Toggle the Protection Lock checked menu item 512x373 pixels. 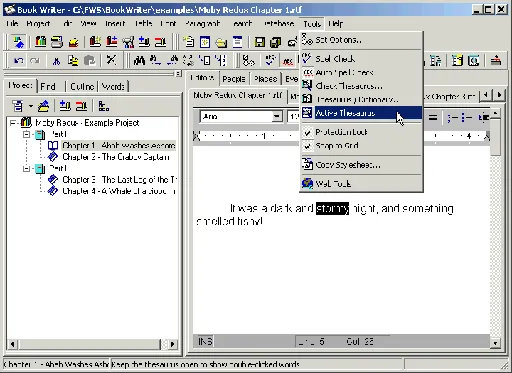(x=362, y=132)
